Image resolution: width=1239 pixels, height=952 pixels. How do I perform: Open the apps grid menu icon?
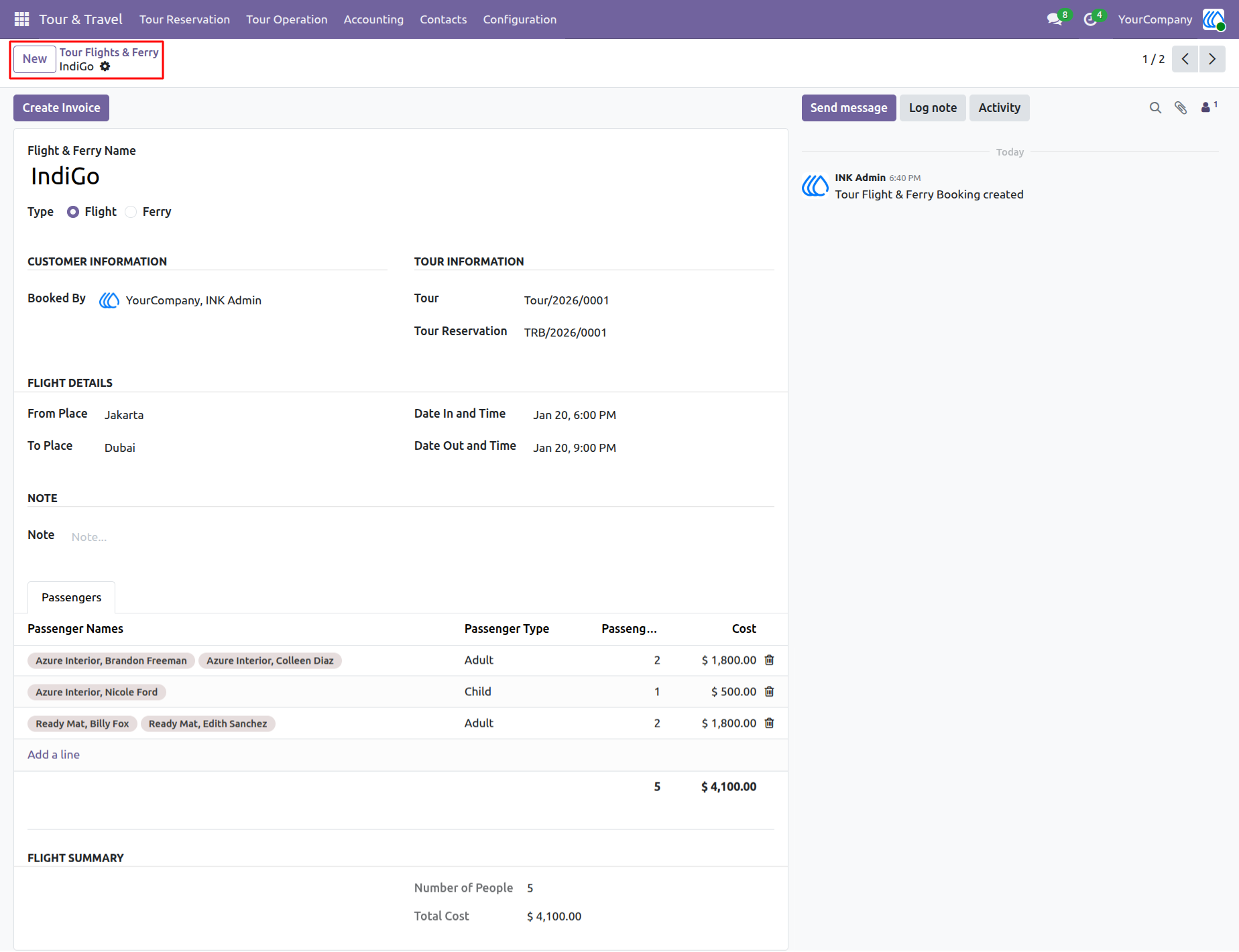[x=21, y=19]
